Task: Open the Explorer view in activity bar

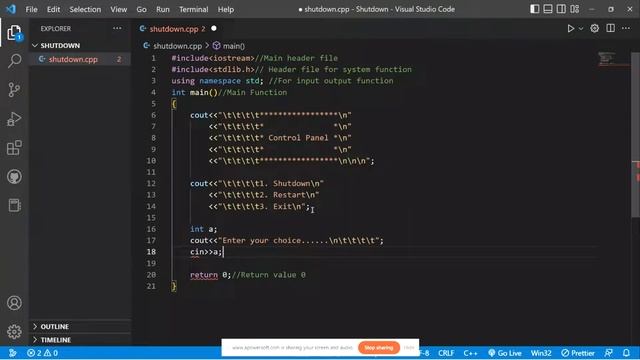Action: coord(14,33)
